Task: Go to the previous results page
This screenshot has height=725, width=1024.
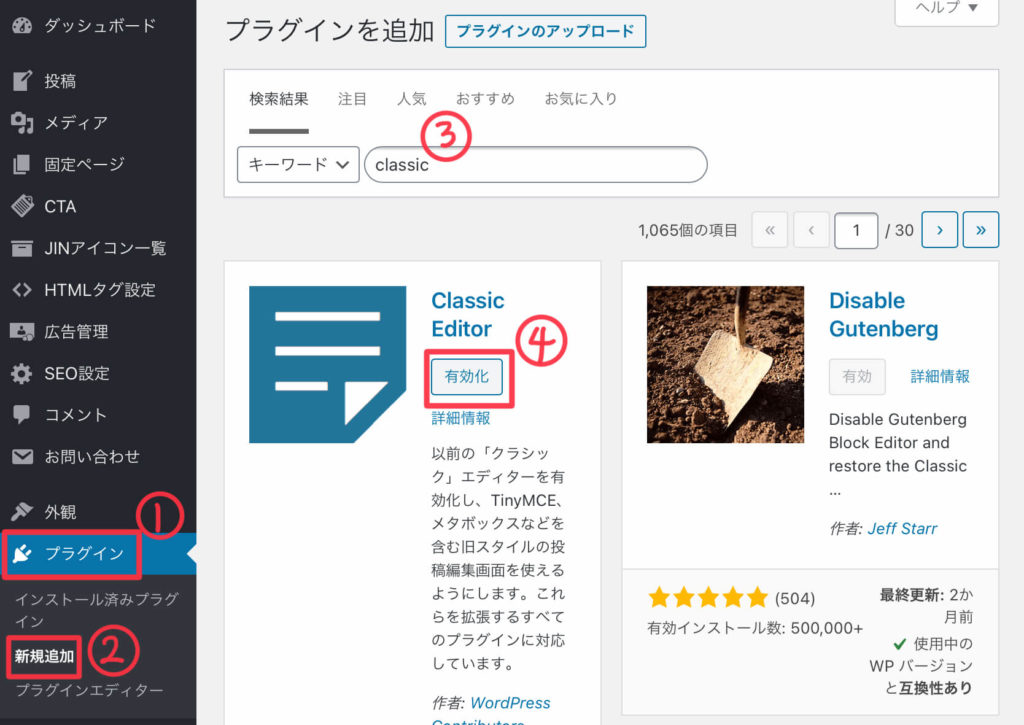Action: point(811,230)
